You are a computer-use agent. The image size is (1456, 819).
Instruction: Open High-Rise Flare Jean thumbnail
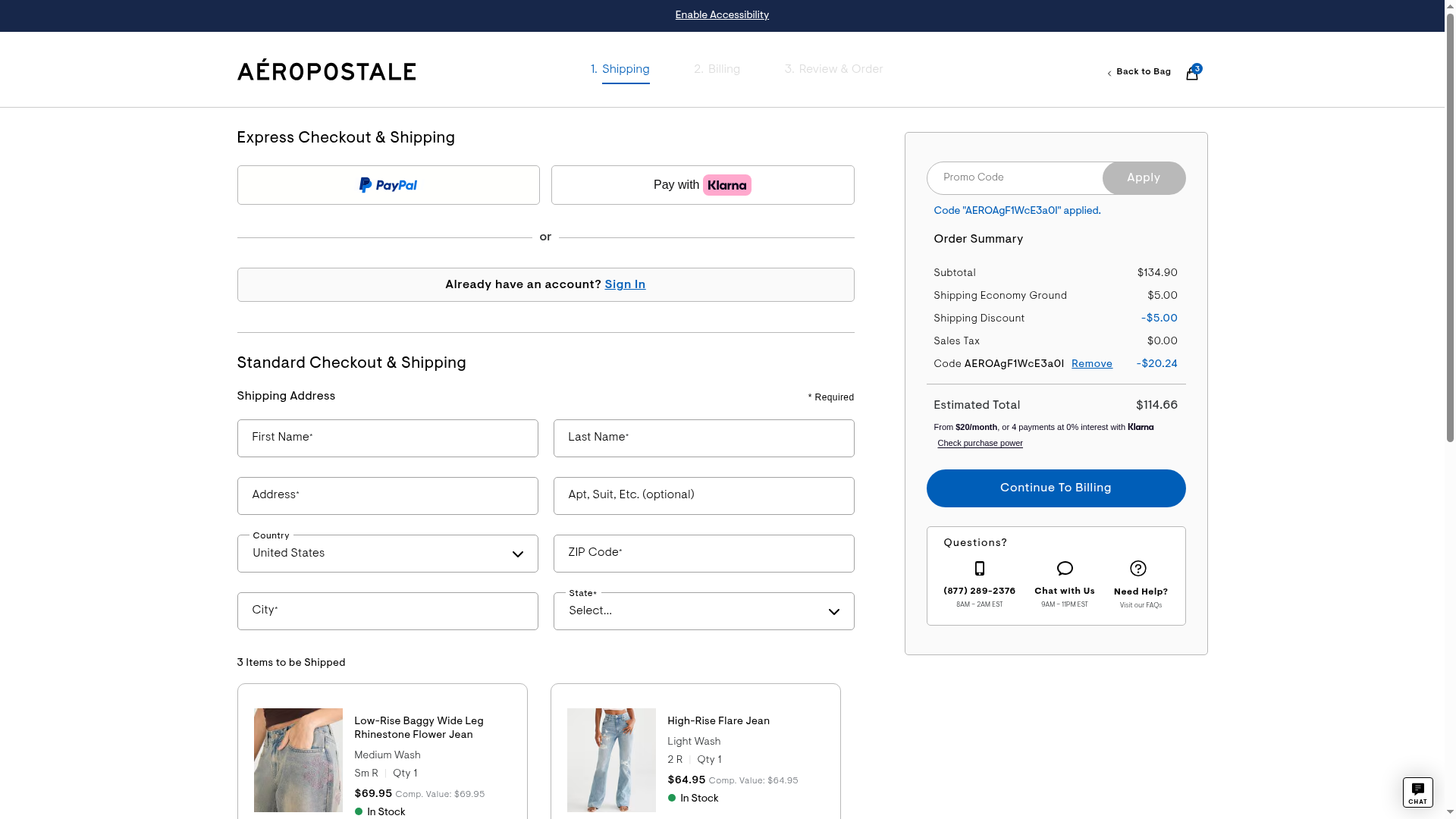click(x=611, y=760)
